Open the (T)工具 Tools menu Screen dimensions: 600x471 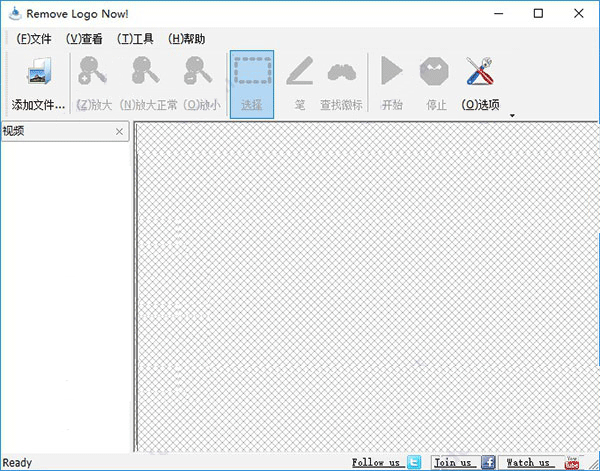point(135,39)
